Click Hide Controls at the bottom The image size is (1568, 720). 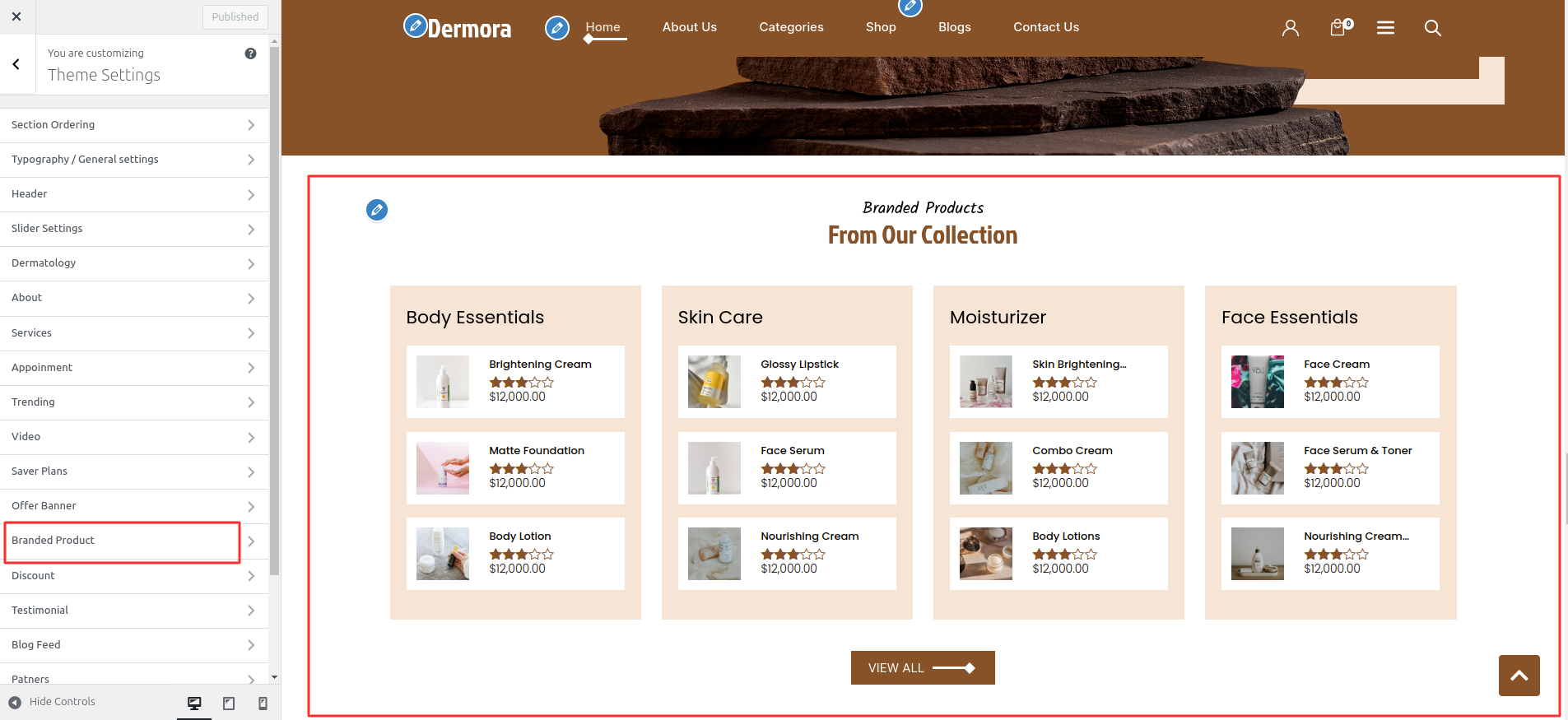click(x=53, y=702)
